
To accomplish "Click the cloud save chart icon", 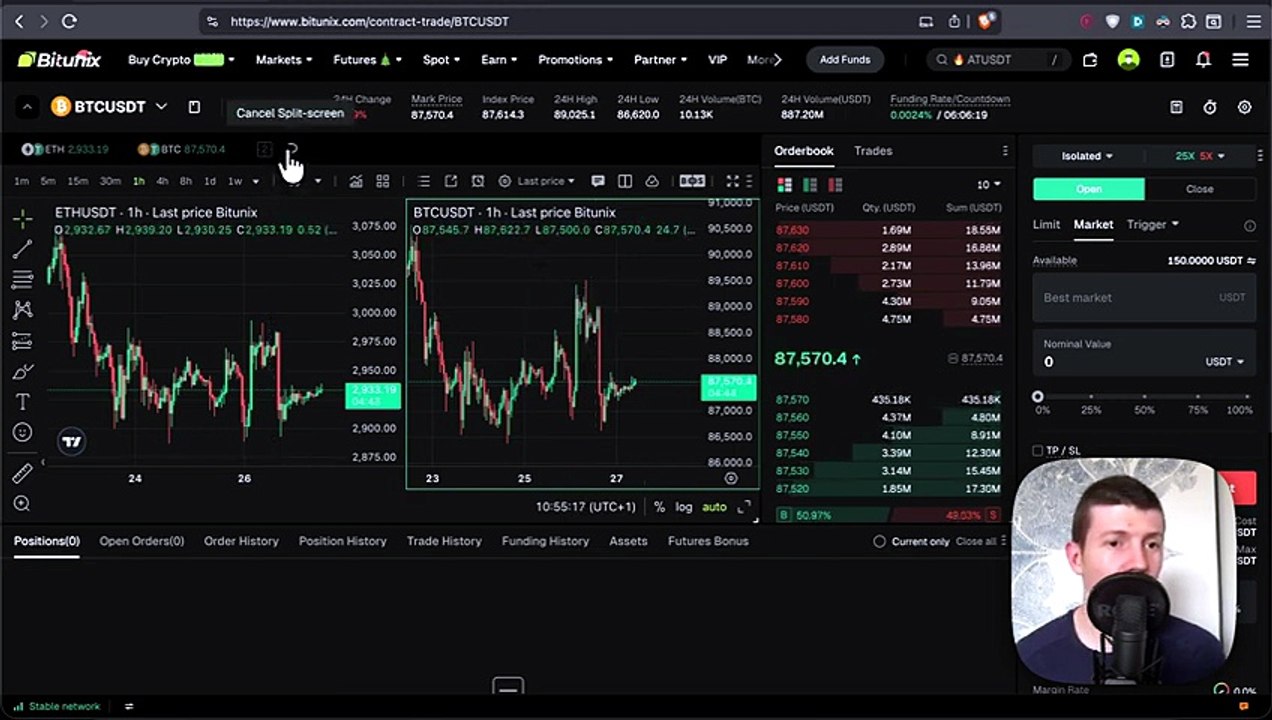I will click(x=652, y=181).
